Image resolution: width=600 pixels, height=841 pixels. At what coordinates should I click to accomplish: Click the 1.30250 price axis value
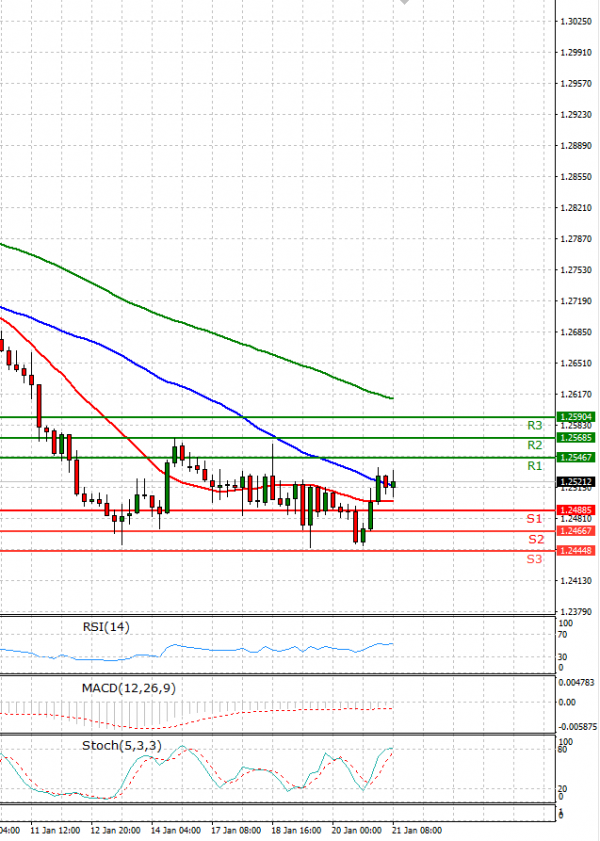pyautogui.click(x=576, y=21)
